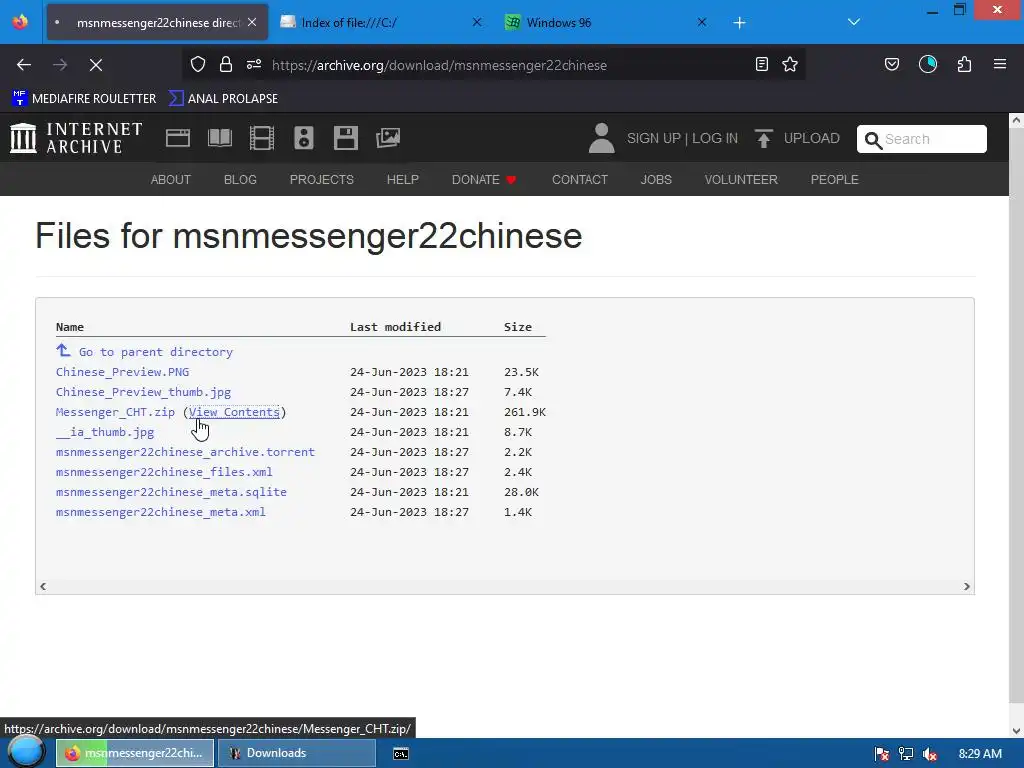Image resolution: width=1024 pixels, height=768 pixels.
Task: Click the UPLOAD link text
Action: 812,138
